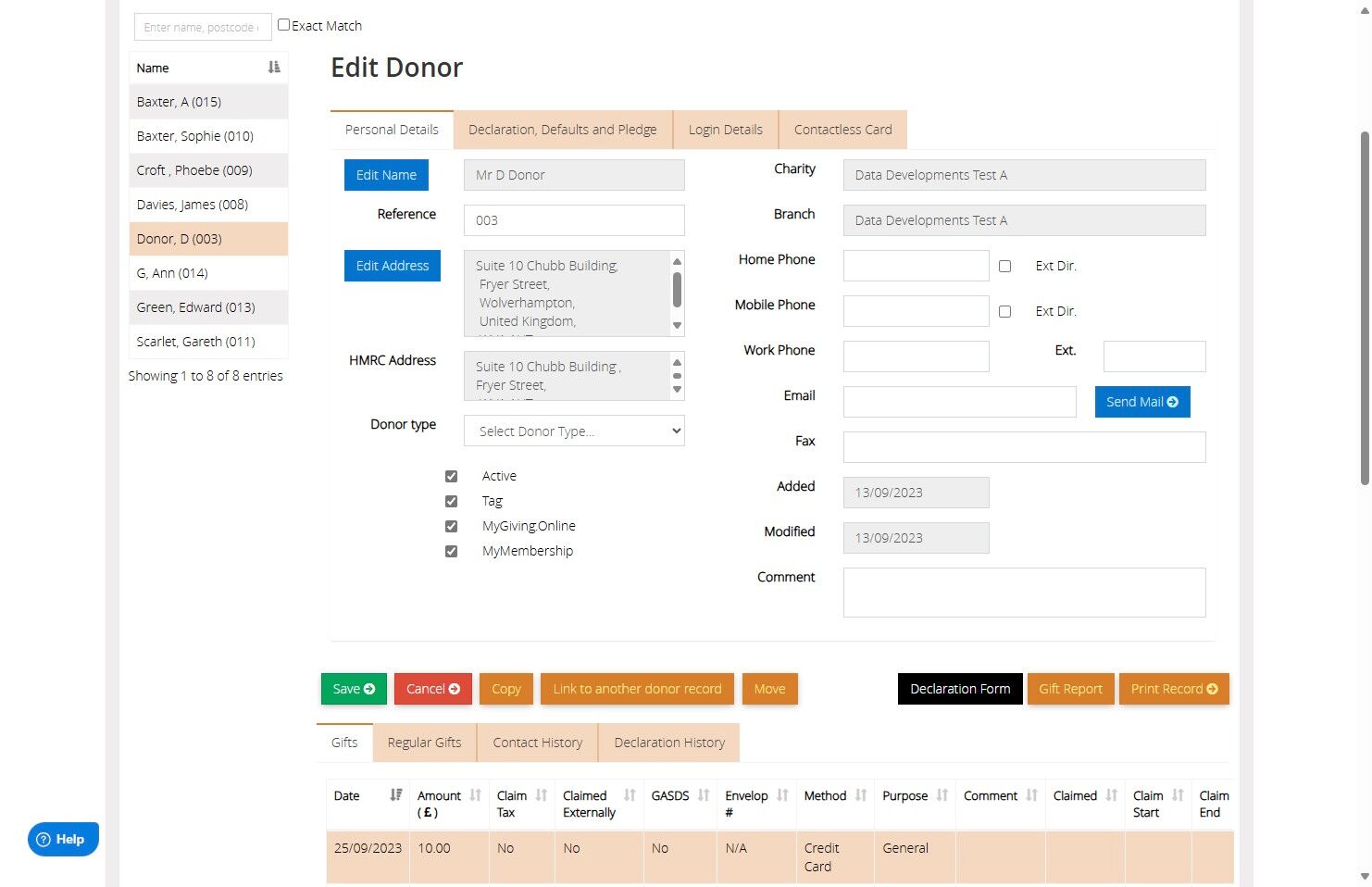Sort gifts by GASDS column icon
The width and height of the screenshot is (1372, 887).
(704, 795)
